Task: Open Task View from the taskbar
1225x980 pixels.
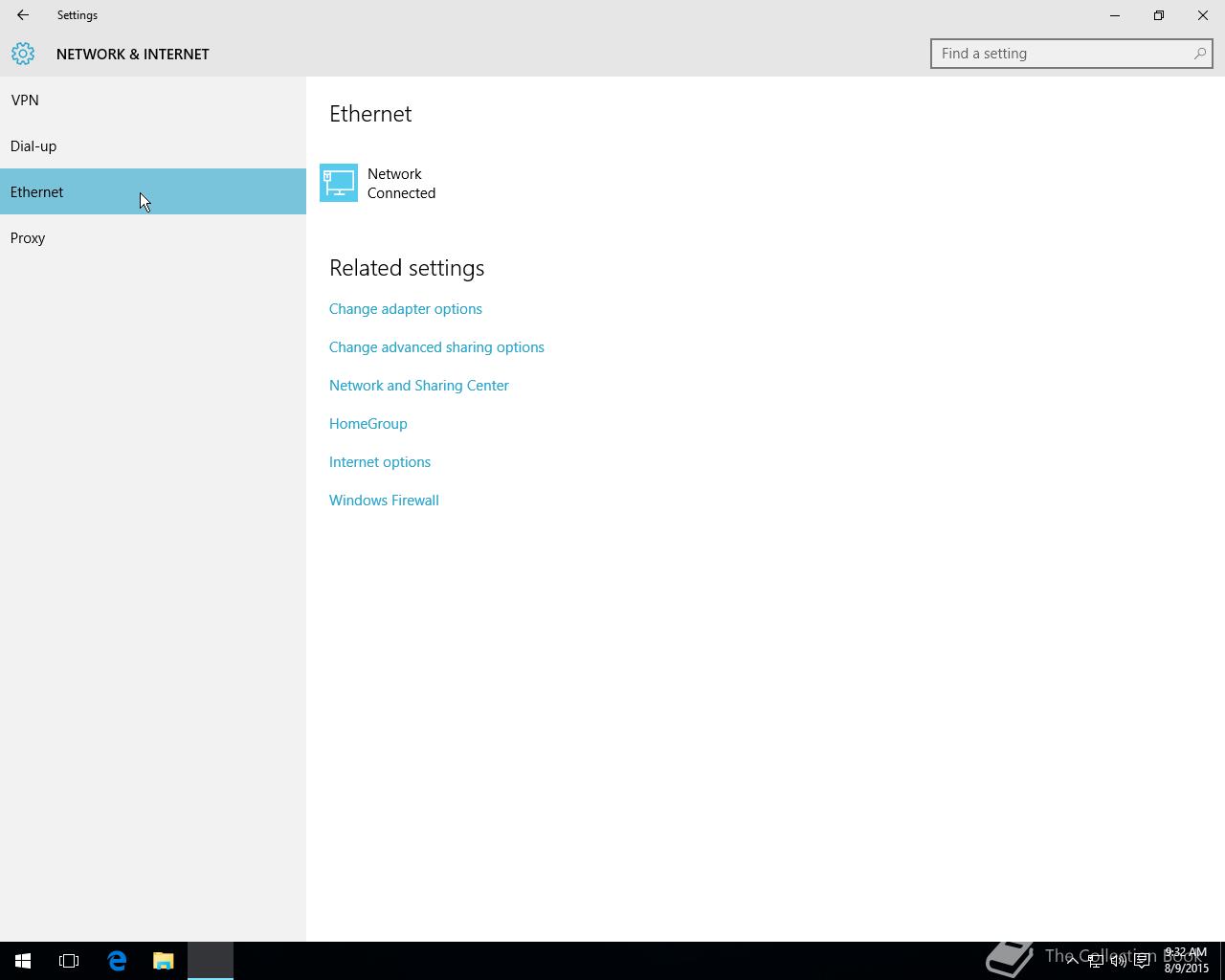Action: coord(69,961)
